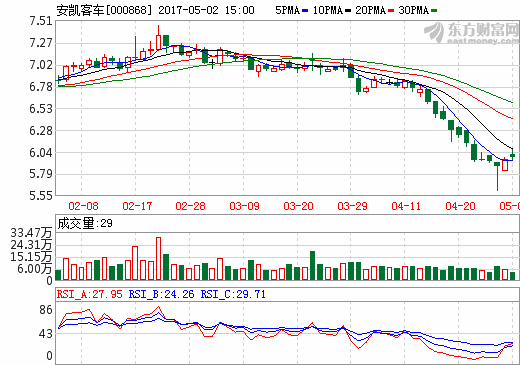Viewport: 520px width, 365px height.
Task: Click the tallest green volume bar
Action: [312, 266]
